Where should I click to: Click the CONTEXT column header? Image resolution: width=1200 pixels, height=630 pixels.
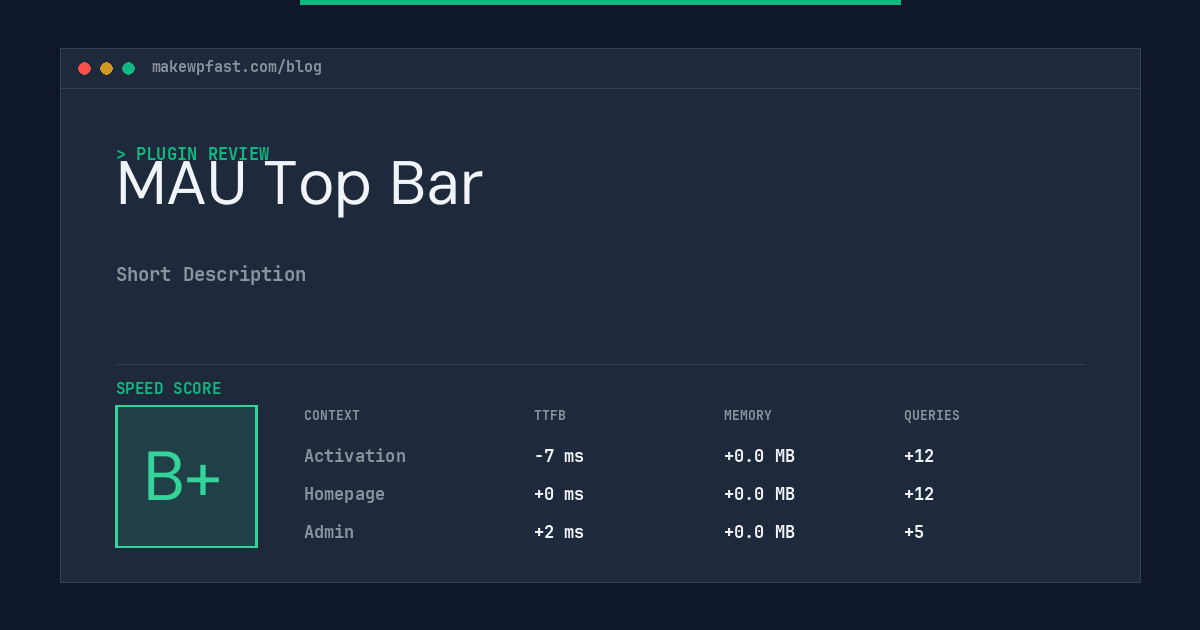(332, 416)
